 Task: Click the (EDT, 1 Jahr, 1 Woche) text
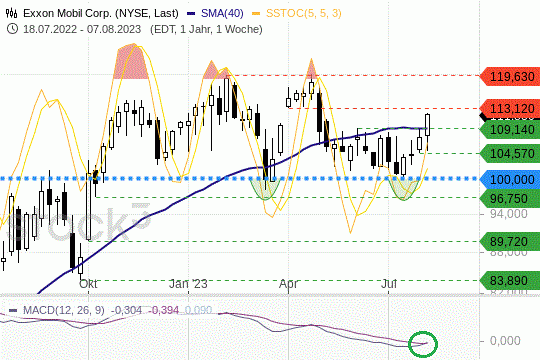pyautogui.click(x=206, y=29)
